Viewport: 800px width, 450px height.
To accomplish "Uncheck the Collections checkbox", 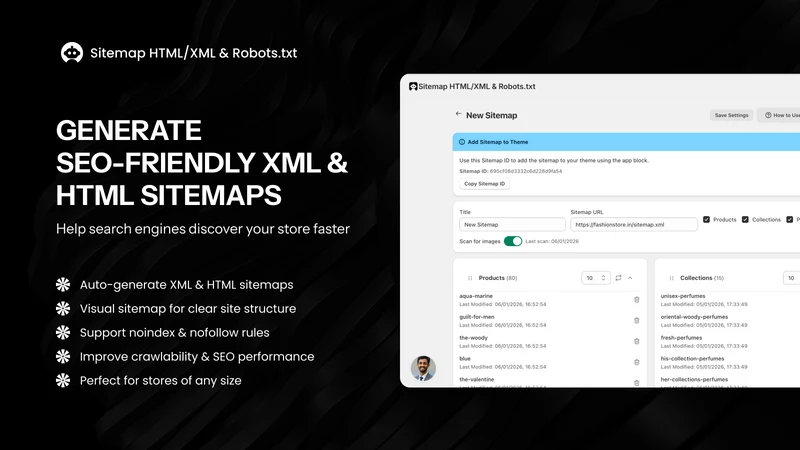I will click(x=745, y=219).
